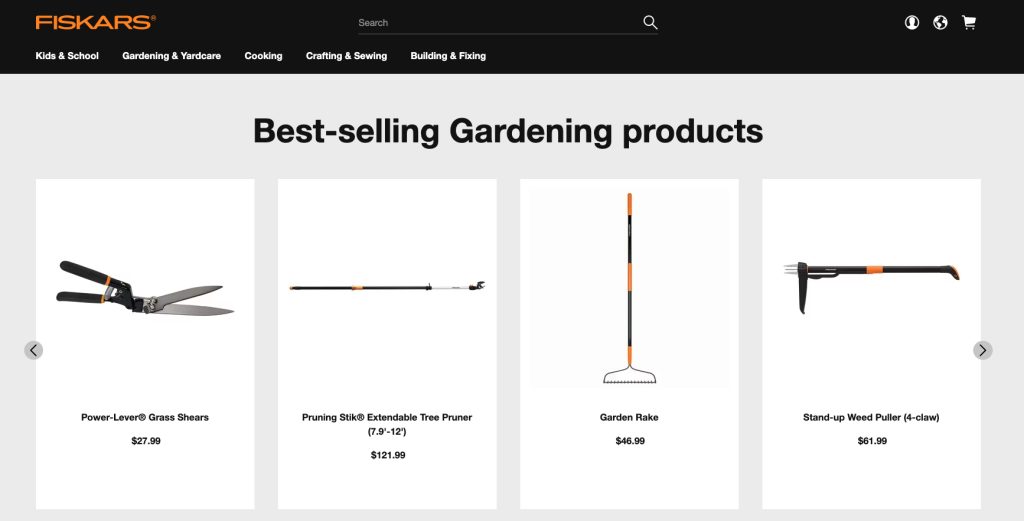Image resolution: width=1024 pixels, height=521 pixels.
Task: Click the $121.99 price
Action: click(x=388, y=455)
